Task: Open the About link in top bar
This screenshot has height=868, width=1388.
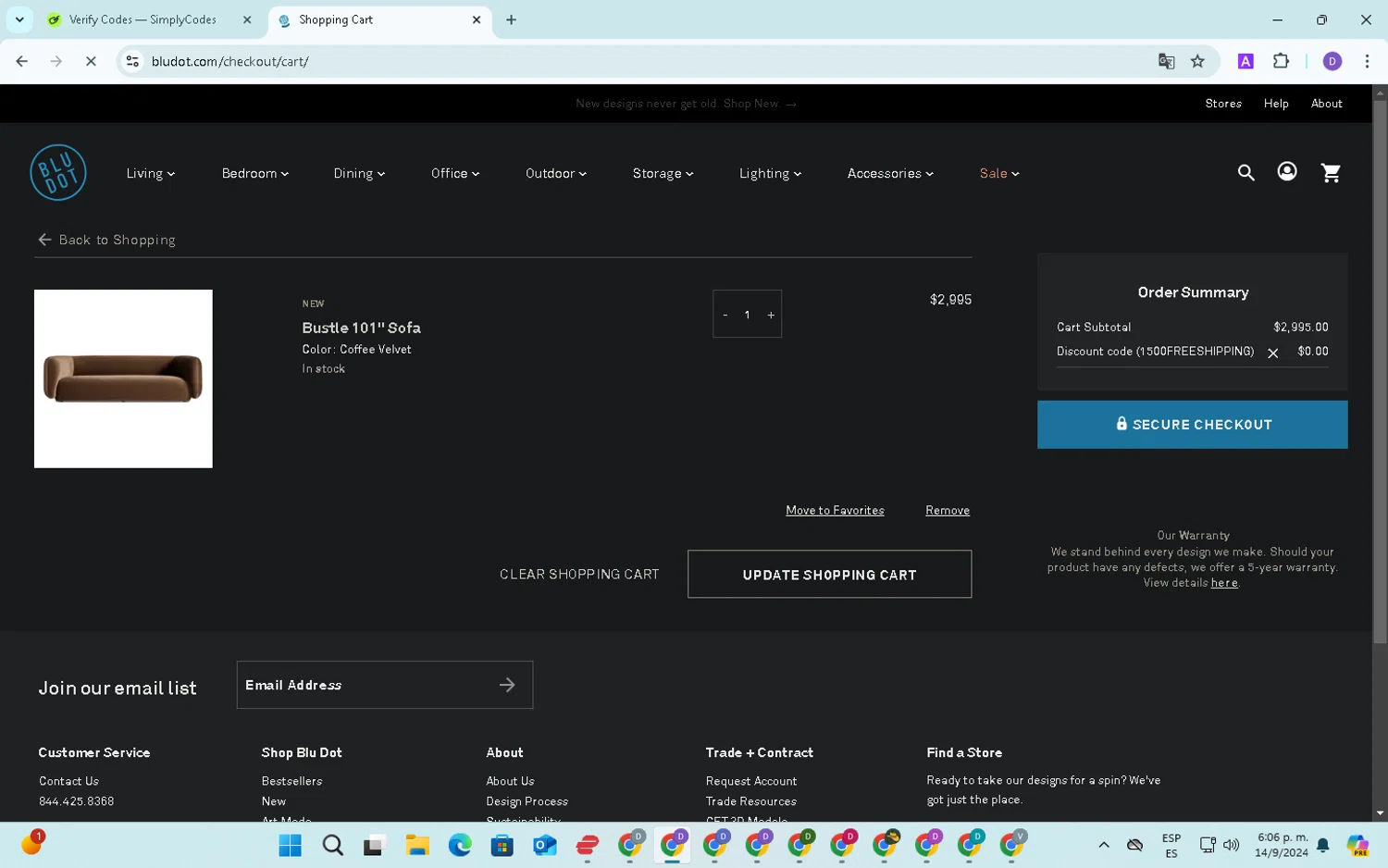Action: (x=1326, y=104)
